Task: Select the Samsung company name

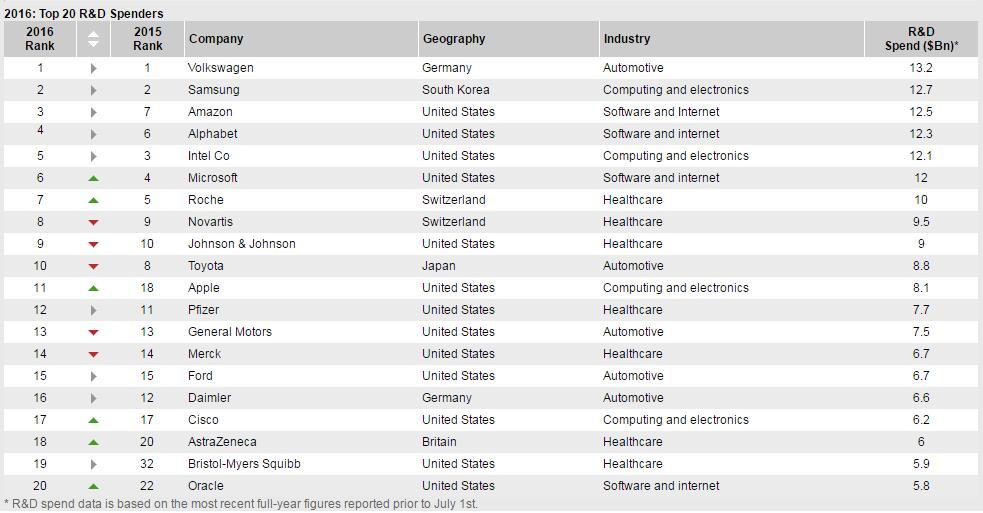Action: pyautogui.click(x=214, y=90)
